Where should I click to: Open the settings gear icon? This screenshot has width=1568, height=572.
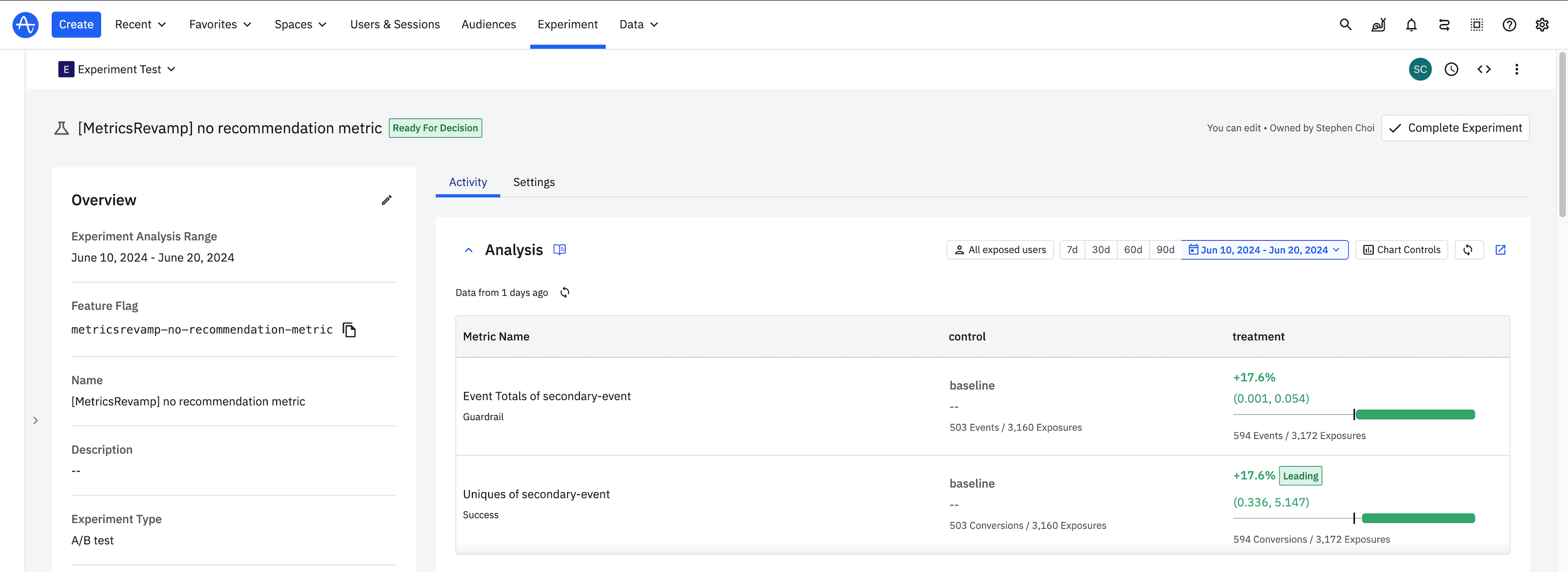pos(1541,24)
